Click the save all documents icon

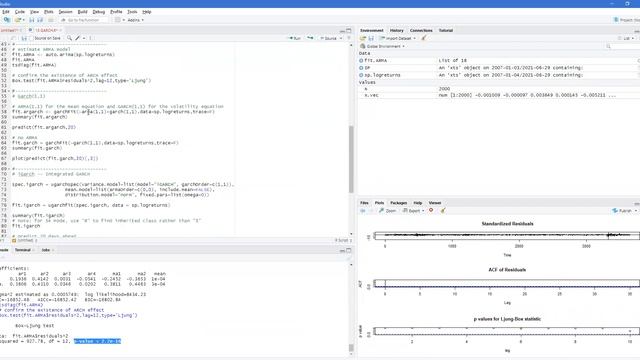point(40,20)
